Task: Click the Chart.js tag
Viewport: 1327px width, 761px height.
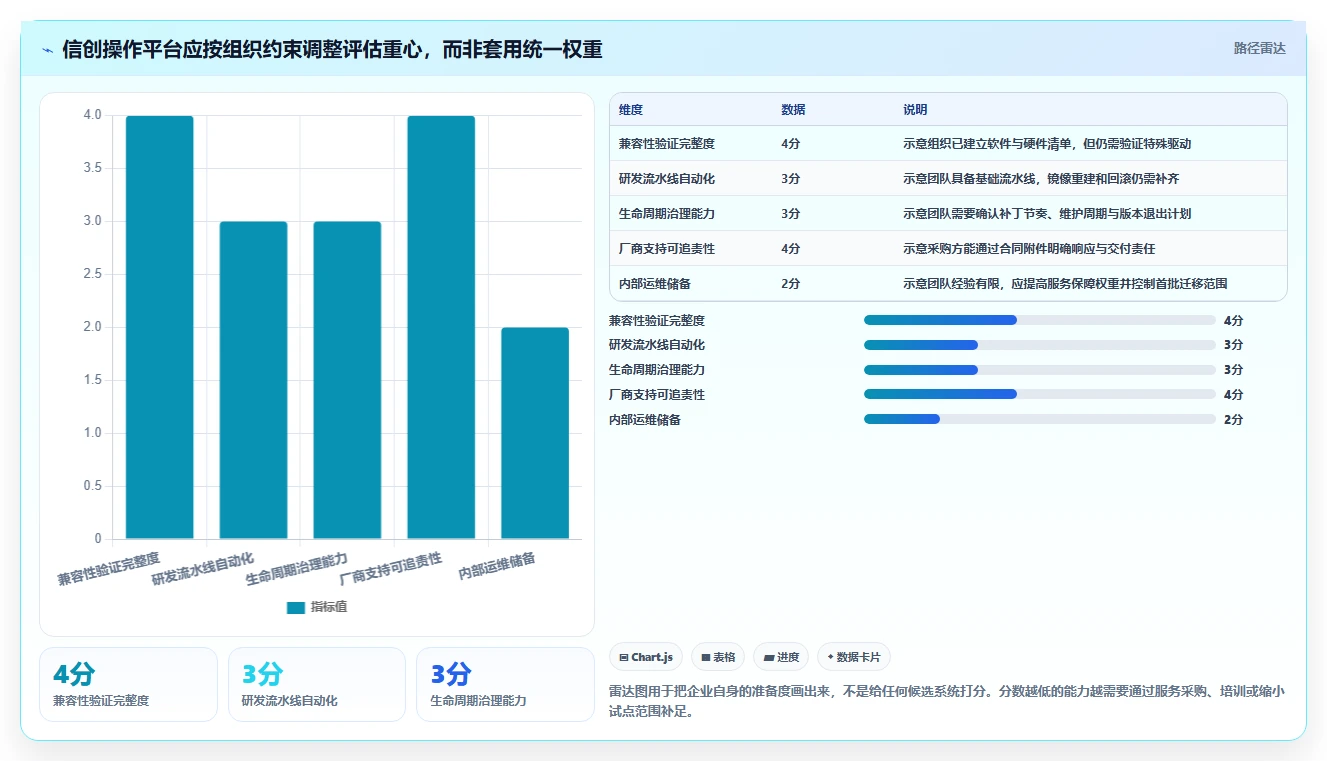Action: click(x=646, y=657)
